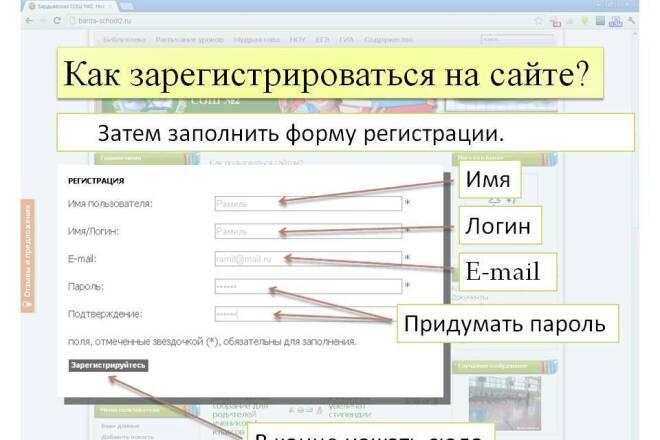This screenshot has width=660, height=440.
Task: Open the Библиотека menu item
Action: click(124, 40)
